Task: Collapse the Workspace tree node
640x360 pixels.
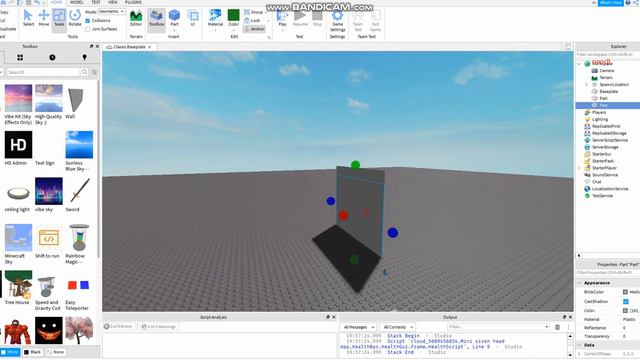Action: point(579,64)
